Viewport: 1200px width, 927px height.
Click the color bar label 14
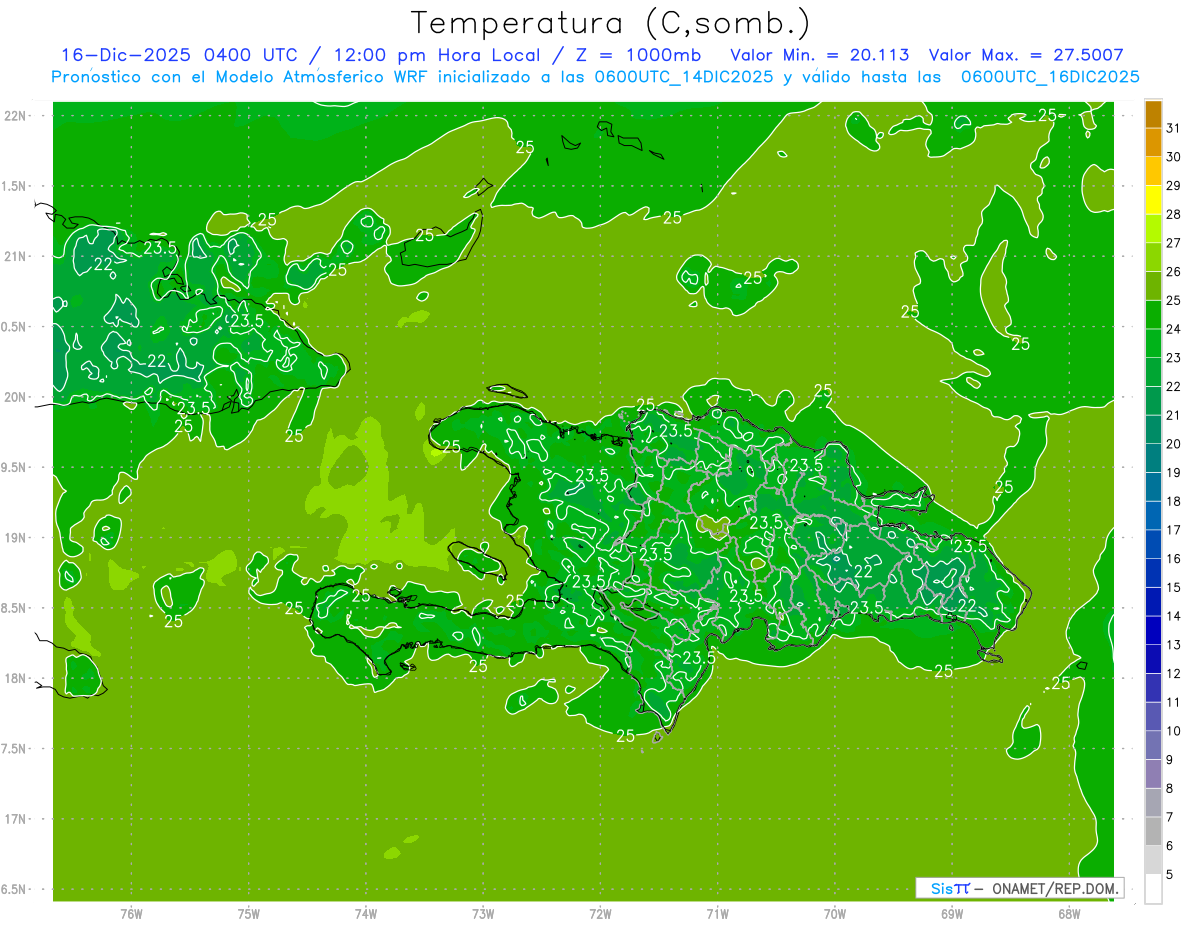(x=1174, y=615)
